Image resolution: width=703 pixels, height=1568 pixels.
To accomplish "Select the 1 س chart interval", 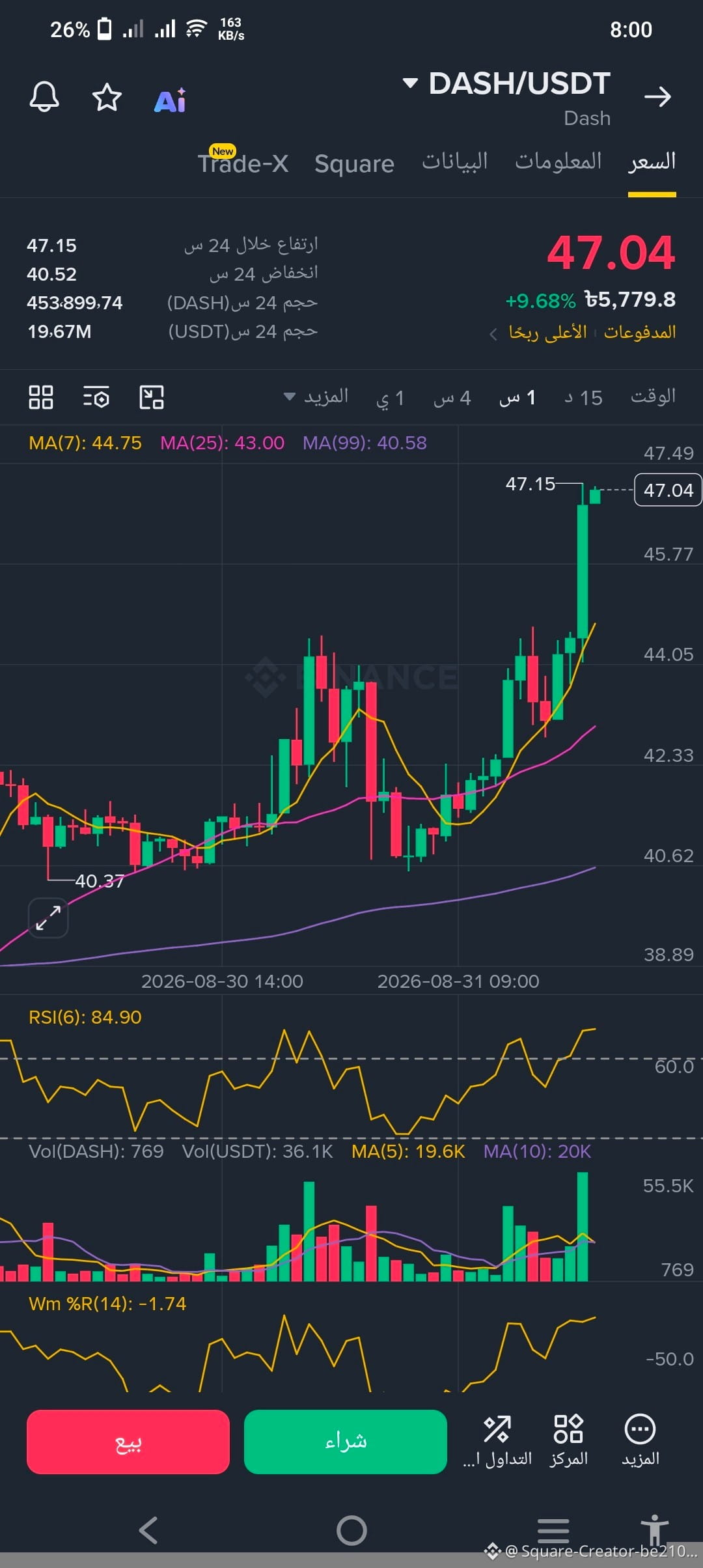I will [x=517, y=397].
